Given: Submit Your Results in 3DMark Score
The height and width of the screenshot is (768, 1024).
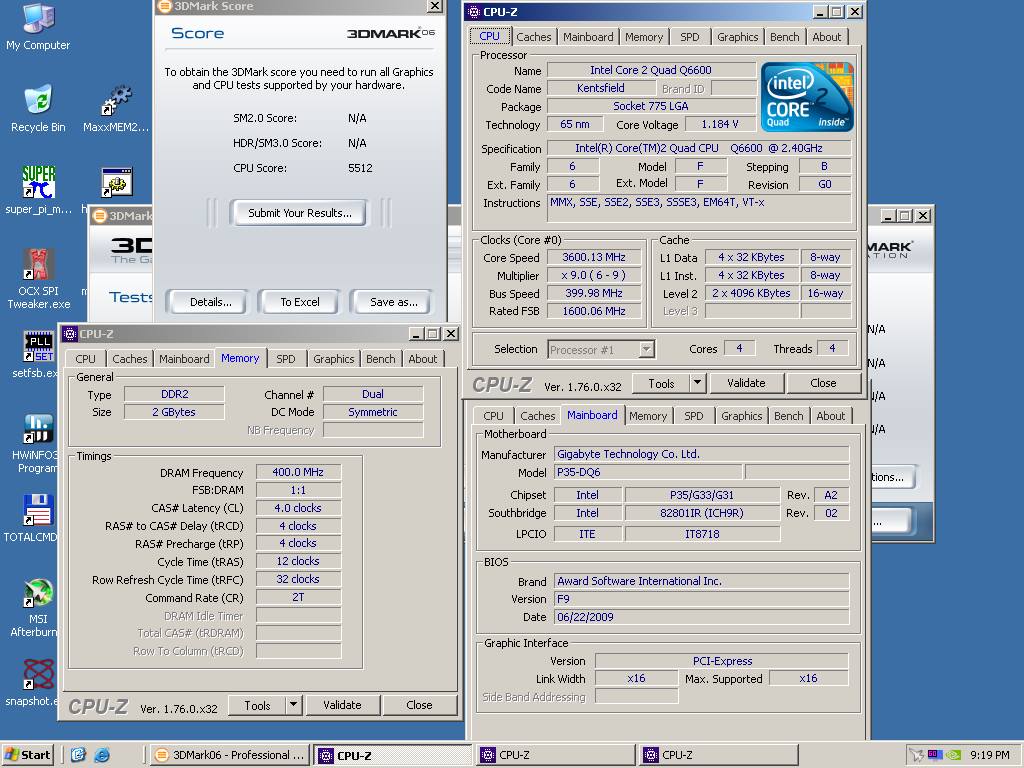Looking at the screenshot, I should coord(299,213).
